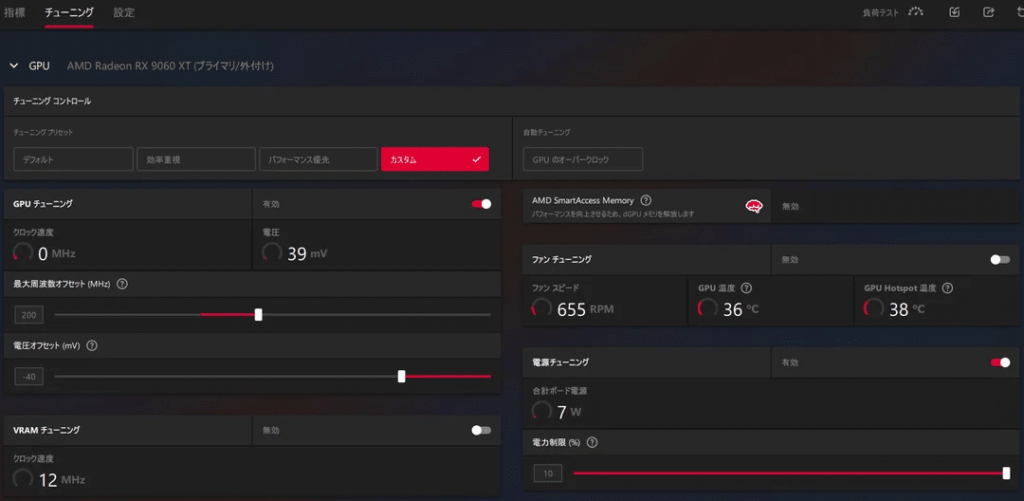Click the 200 frequency offset input box
The height and width of the screenshot is (501, 1024).
29,315
